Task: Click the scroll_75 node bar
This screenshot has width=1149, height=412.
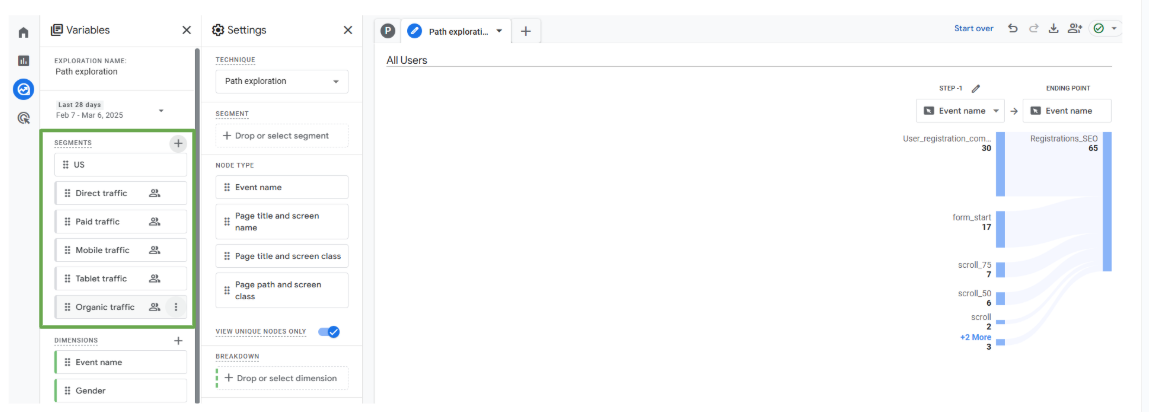Action: click(x=1000, y=270)
